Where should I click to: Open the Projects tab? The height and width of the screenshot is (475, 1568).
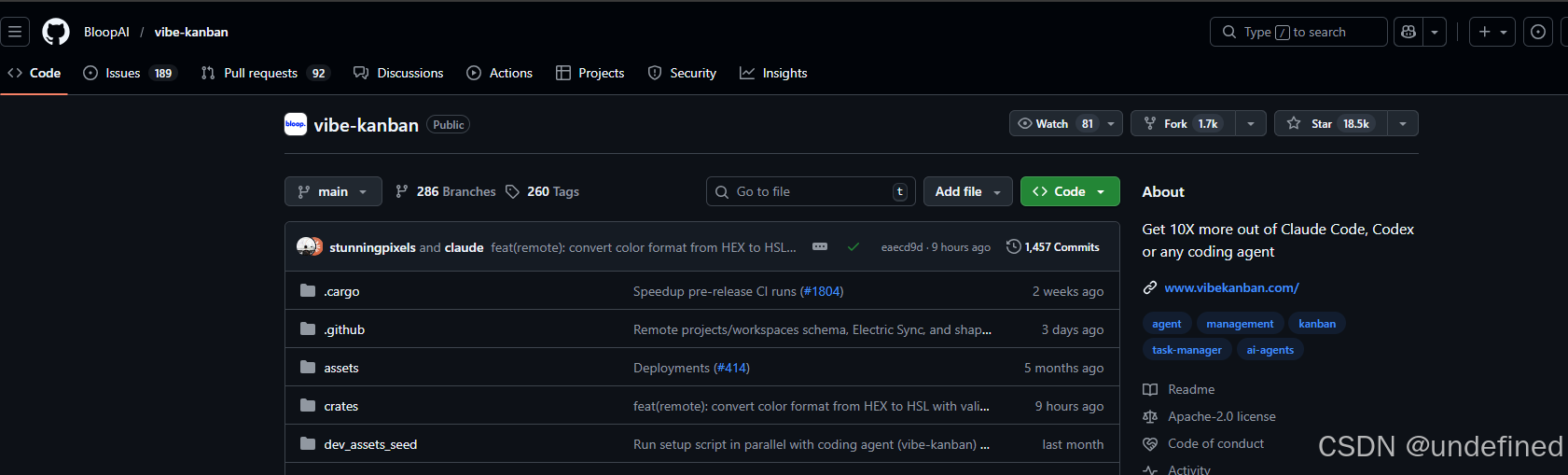(x=590, y=73)
